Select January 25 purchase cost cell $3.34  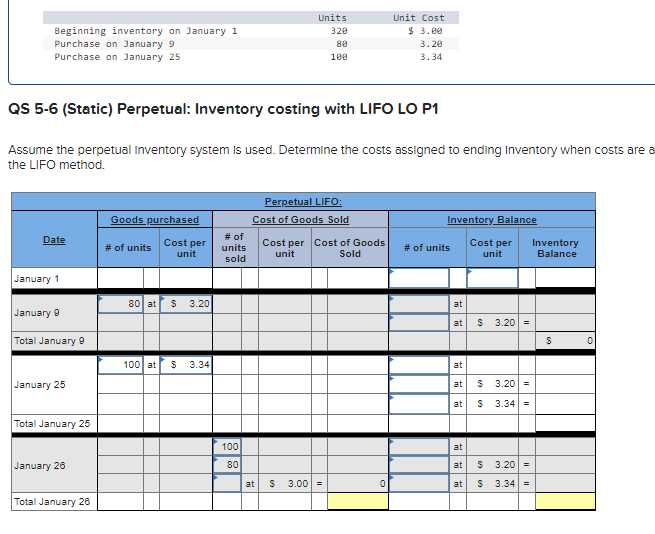(186, 365)
